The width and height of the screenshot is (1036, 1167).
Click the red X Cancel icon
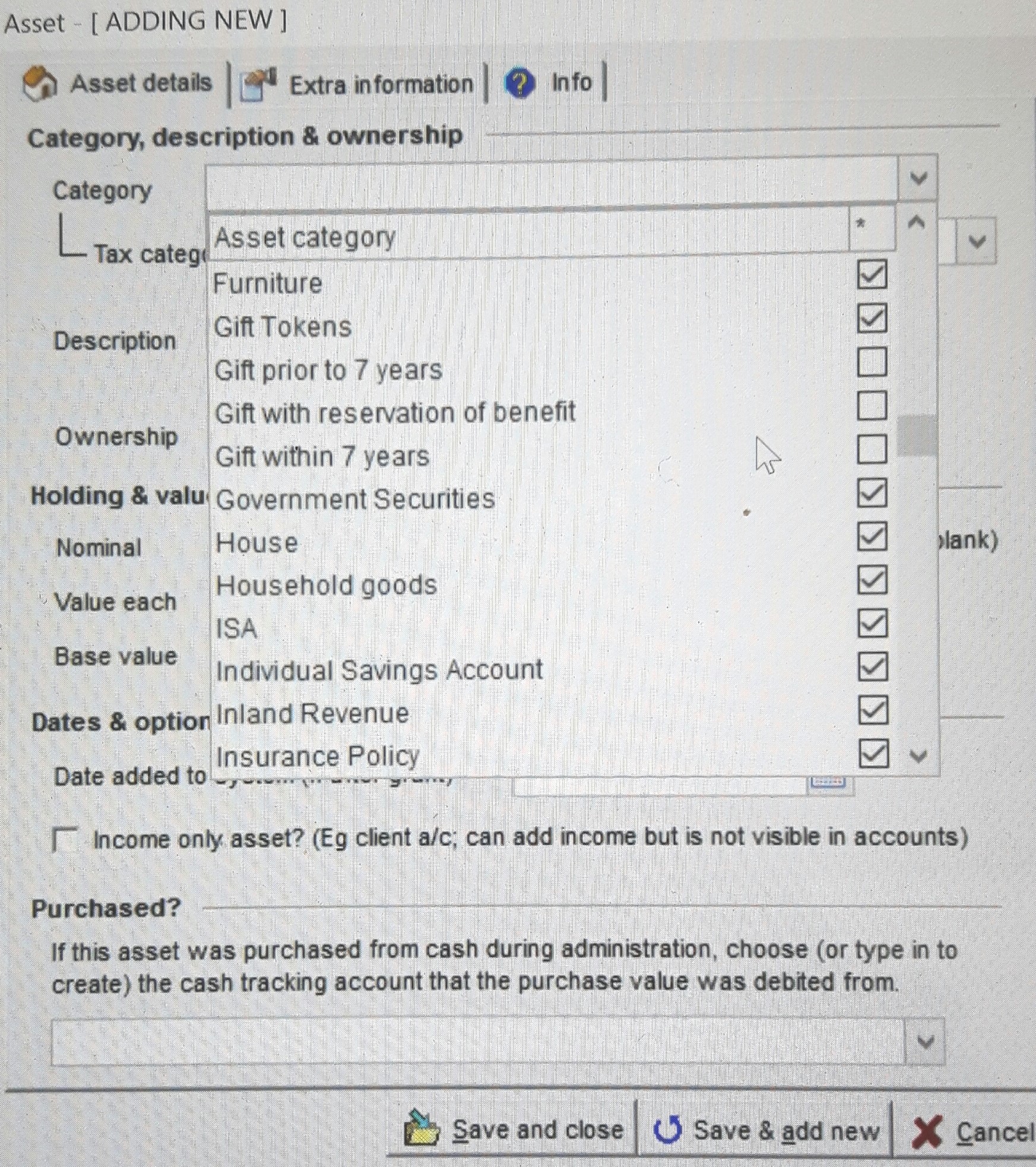926,1131
